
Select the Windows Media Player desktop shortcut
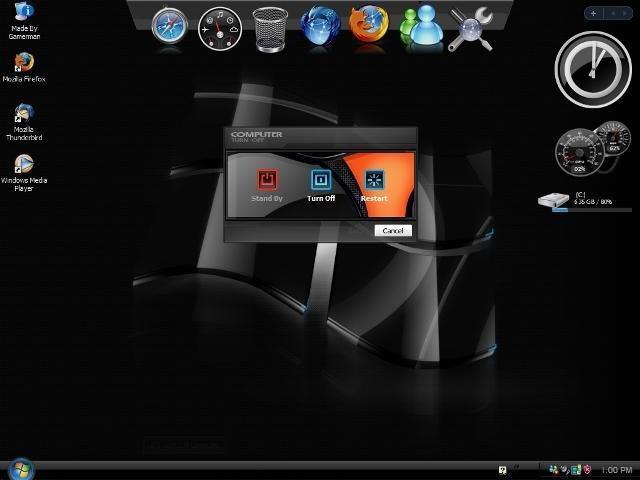[24, 173]
